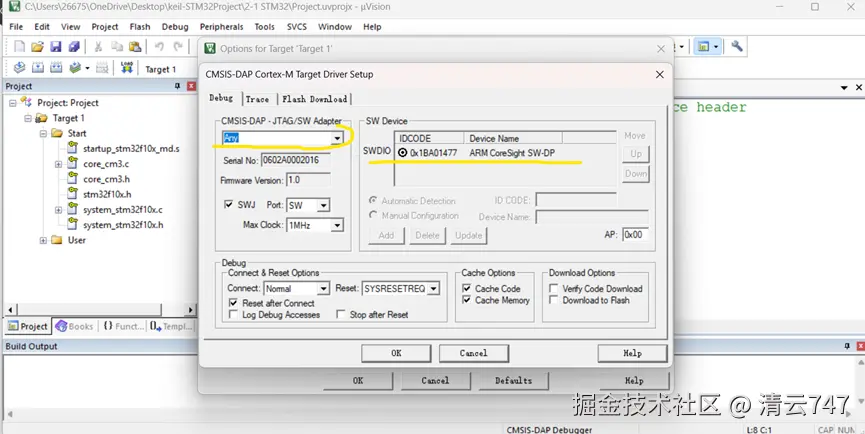
Task: Open editor tab list dropdown arrow
Action: click(844, 88)
